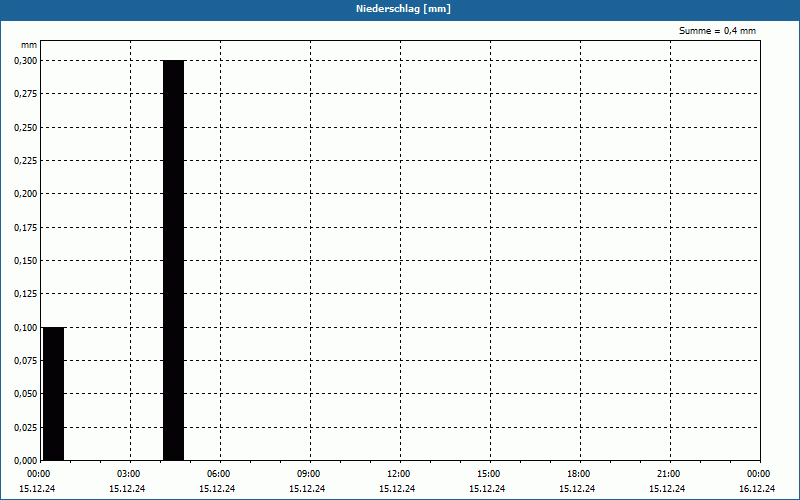Image resolution: width=800 pixels, height=500 pixels.
Task: Click the 0,300 y-axis value
Action: tap(26, 61)
